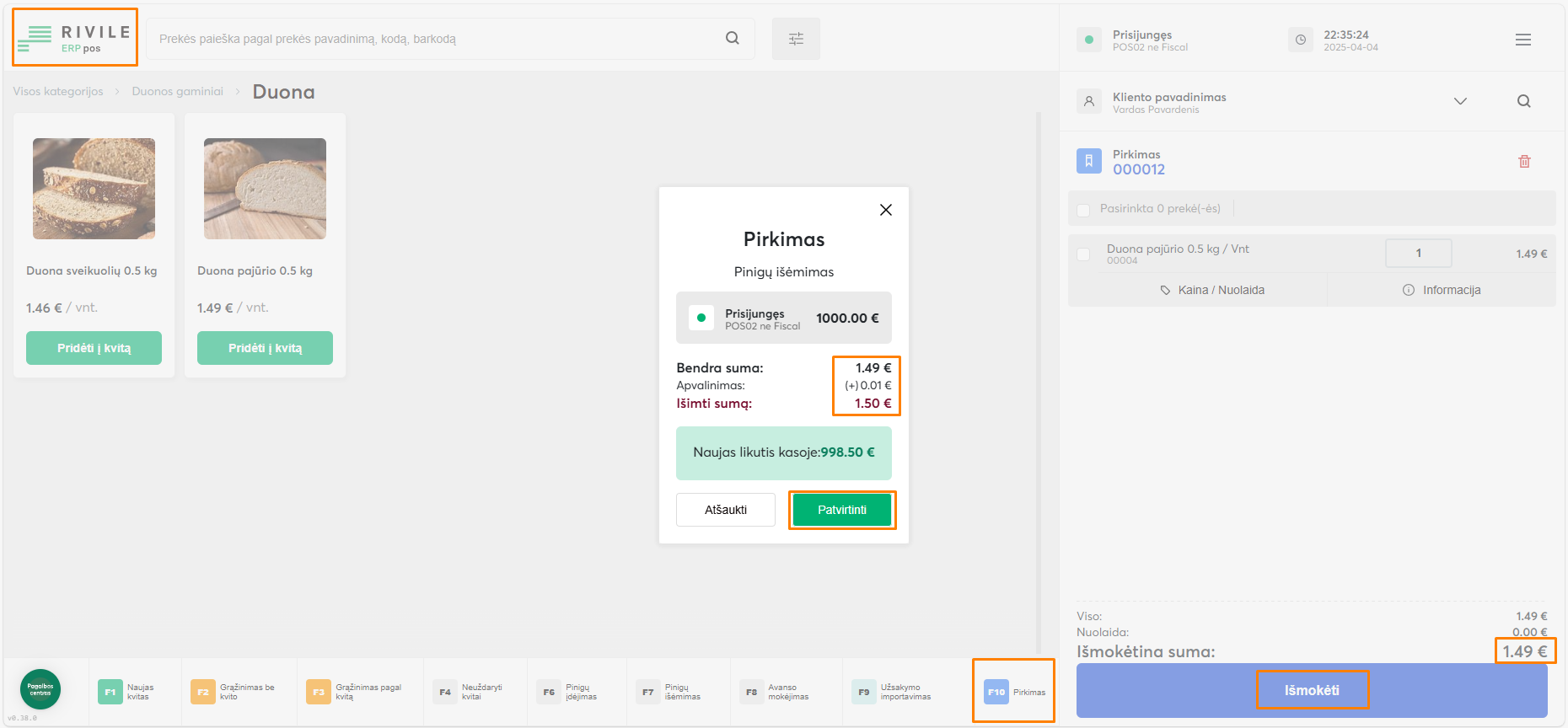
Task: Close the Pirkimas dialog with X
Action: [x=885, y=210]
